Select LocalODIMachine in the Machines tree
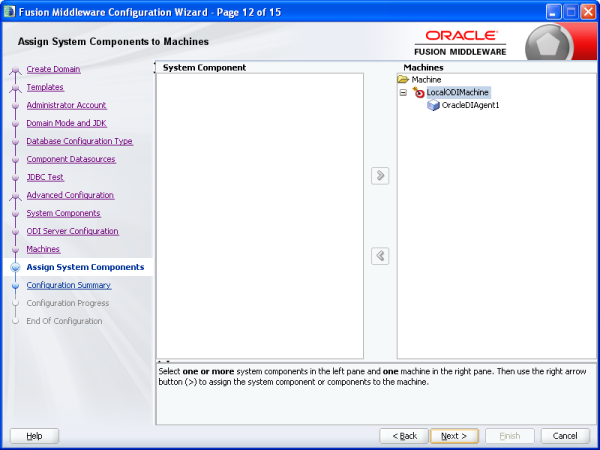Screen dimensions: 600x450 point(457,92)
